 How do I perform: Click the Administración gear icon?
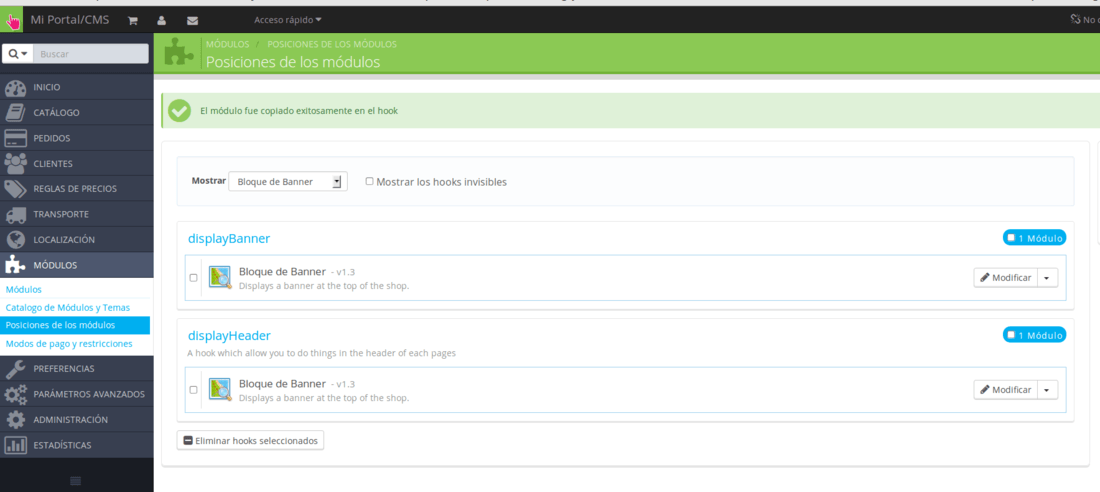pos(15,420)
